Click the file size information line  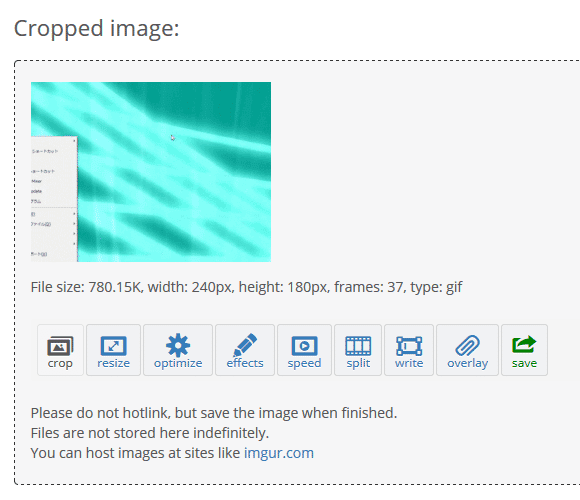coord(246,287)
